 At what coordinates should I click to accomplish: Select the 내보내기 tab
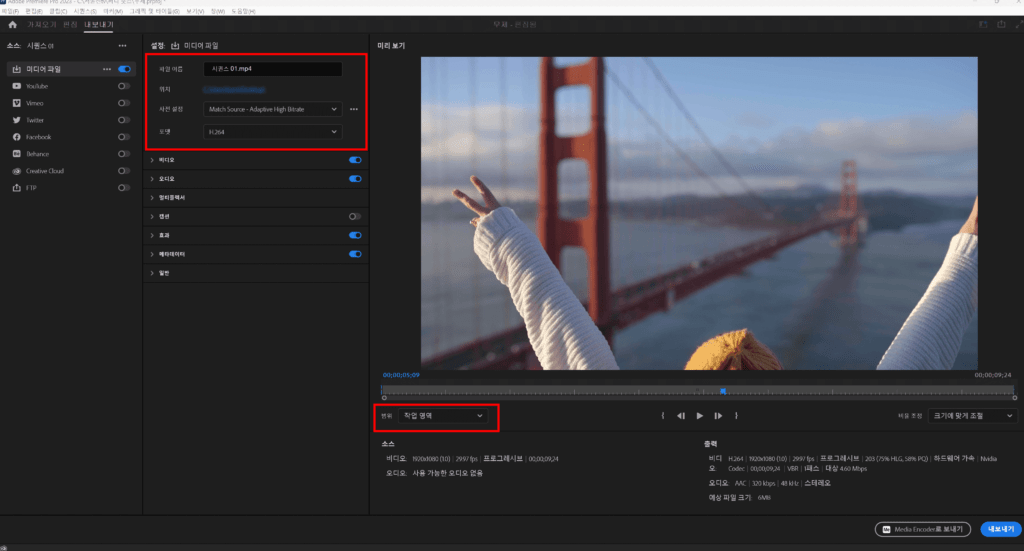[99, 25]
